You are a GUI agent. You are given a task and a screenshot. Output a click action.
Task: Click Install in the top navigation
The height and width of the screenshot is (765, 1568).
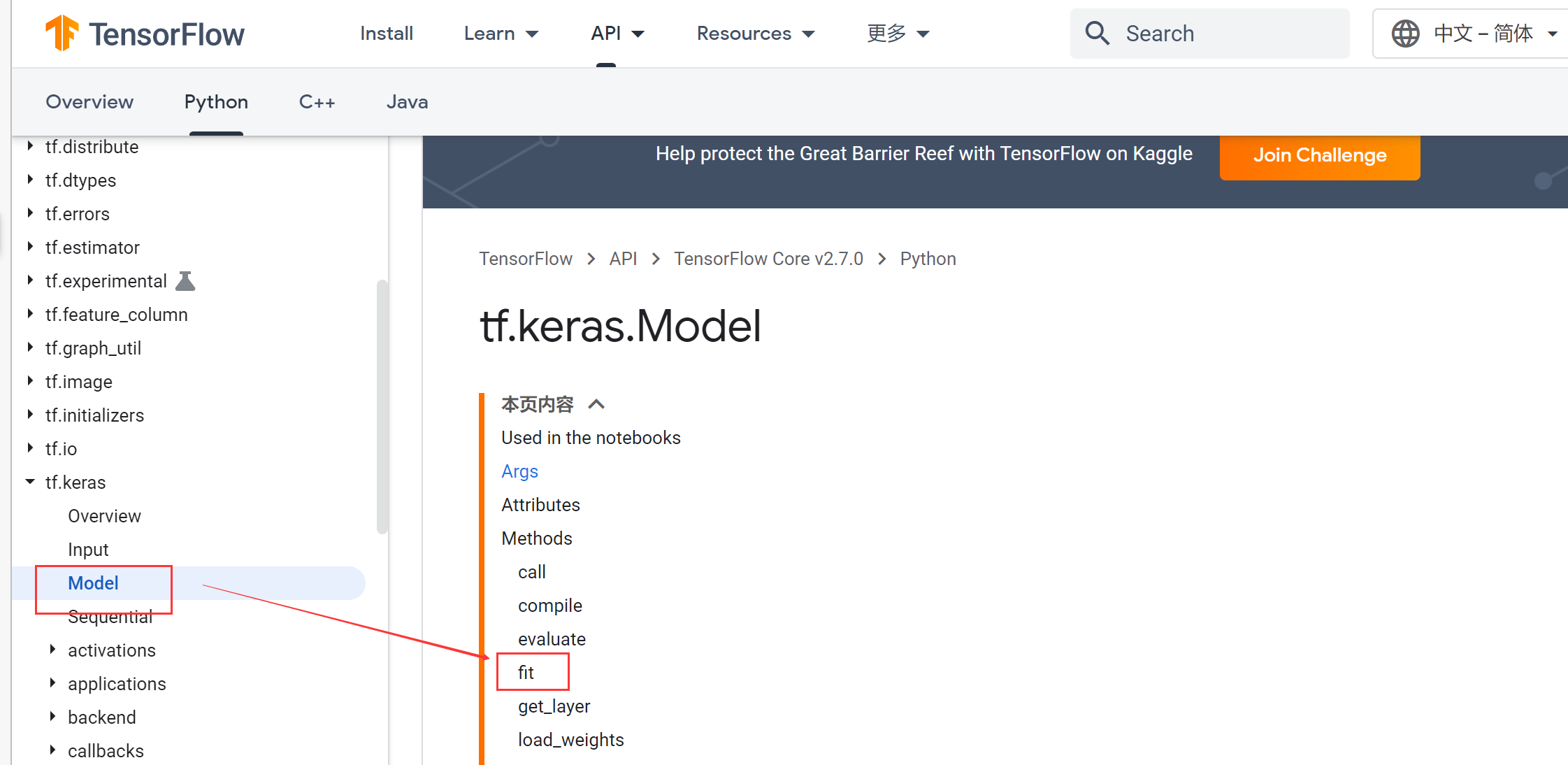pos(387,34)
